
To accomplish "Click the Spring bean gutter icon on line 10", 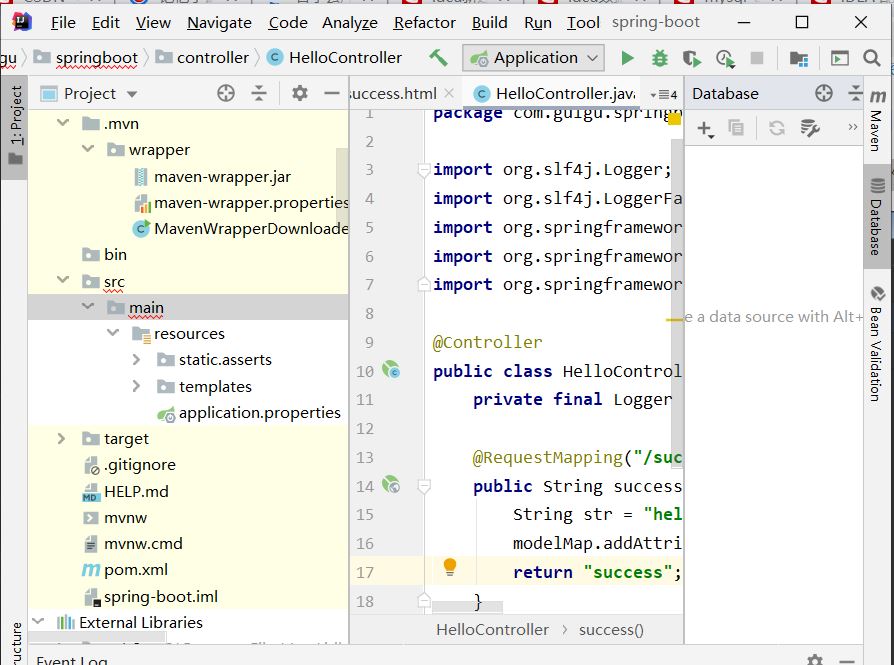I will [391, 370].
